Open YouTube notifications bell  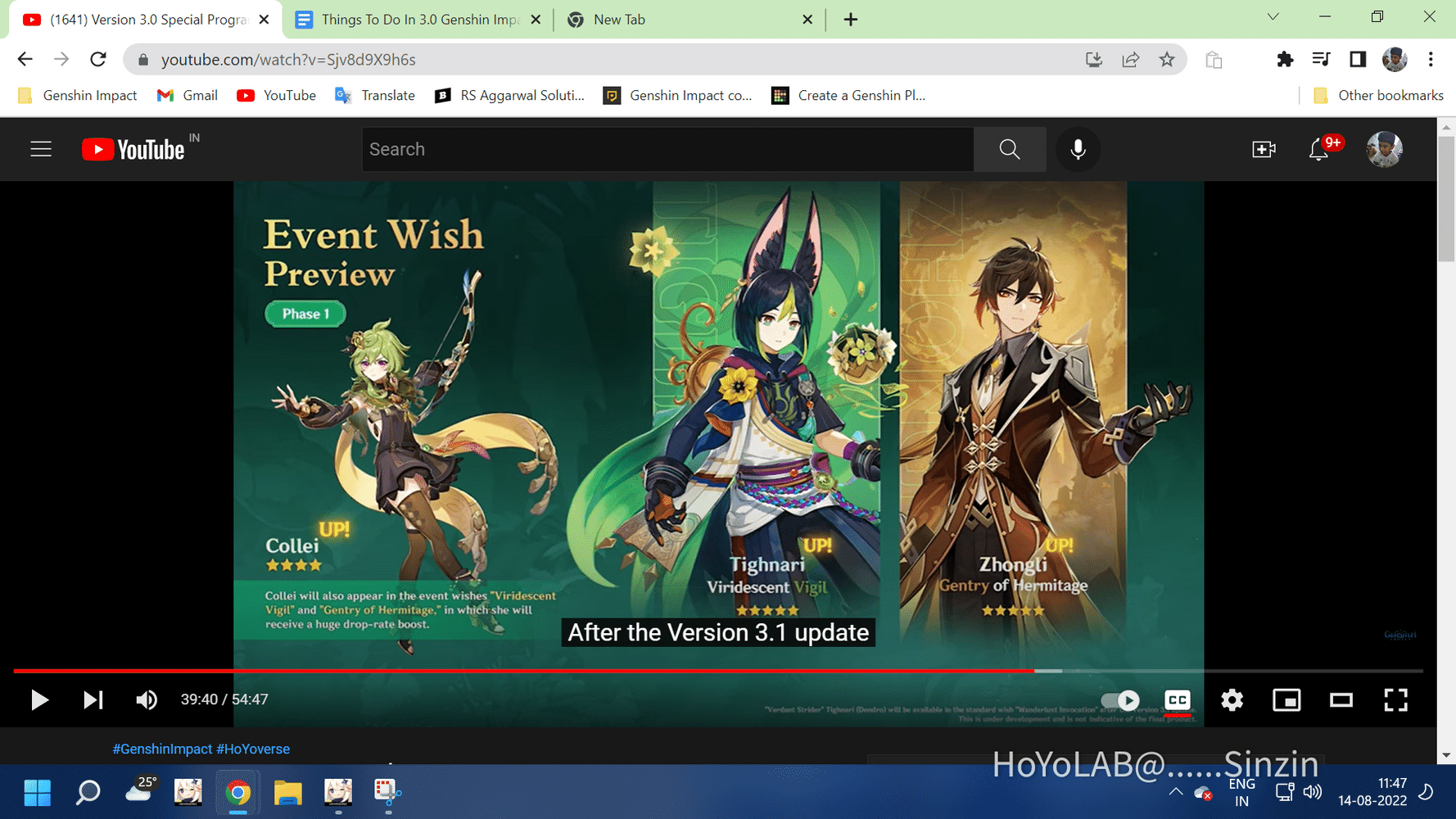click(1318, 149)
